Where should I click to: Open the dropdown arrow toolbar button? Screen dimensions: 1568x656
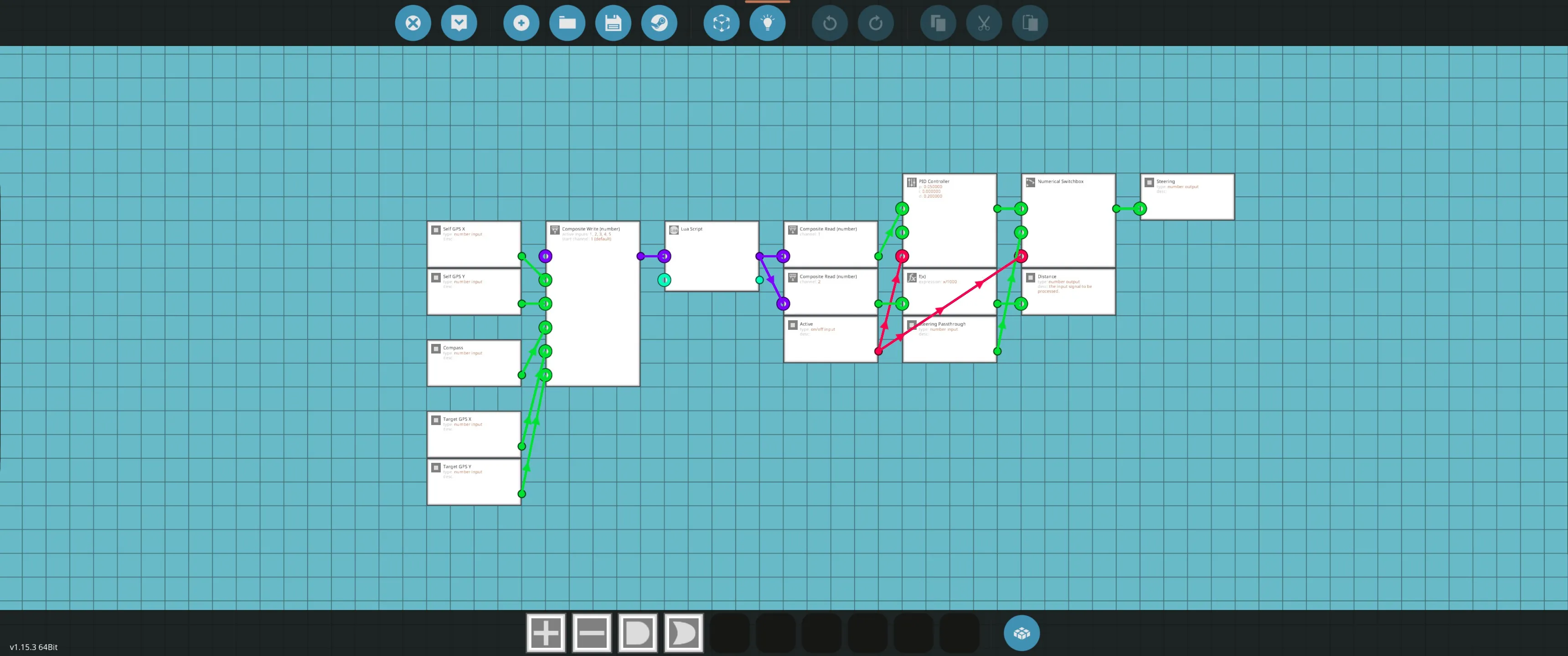click(459, 23)
